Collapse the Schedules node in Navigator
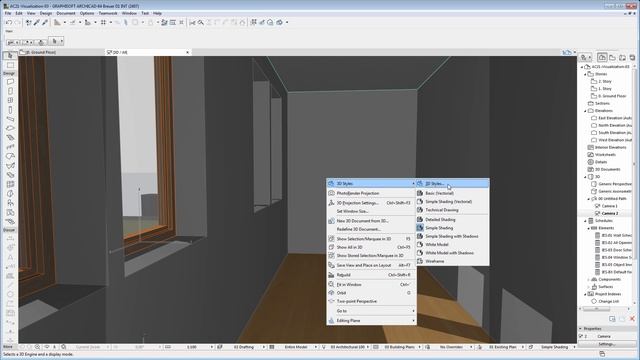This screenshot has width=640, height=360. click(585, 221)
